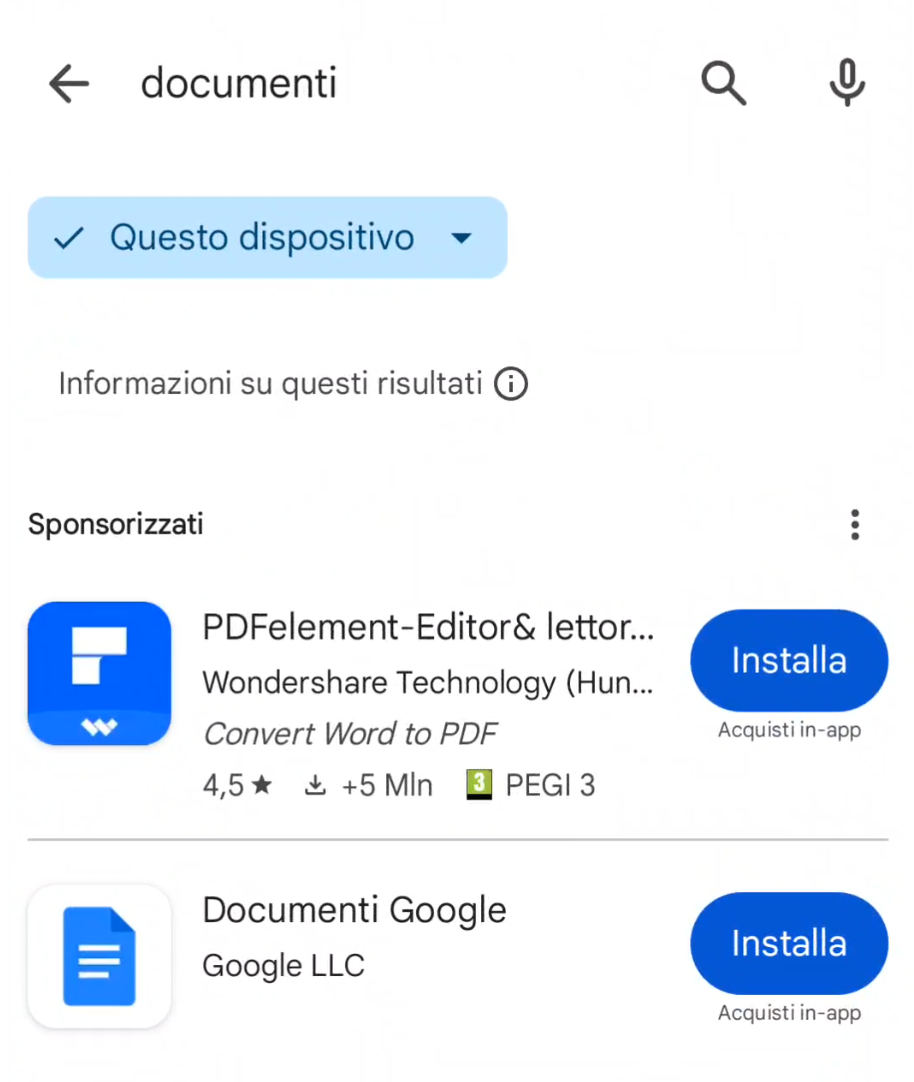Activate voice search microphone icon
Screen dimensions: 914x1082
(846, 84)
